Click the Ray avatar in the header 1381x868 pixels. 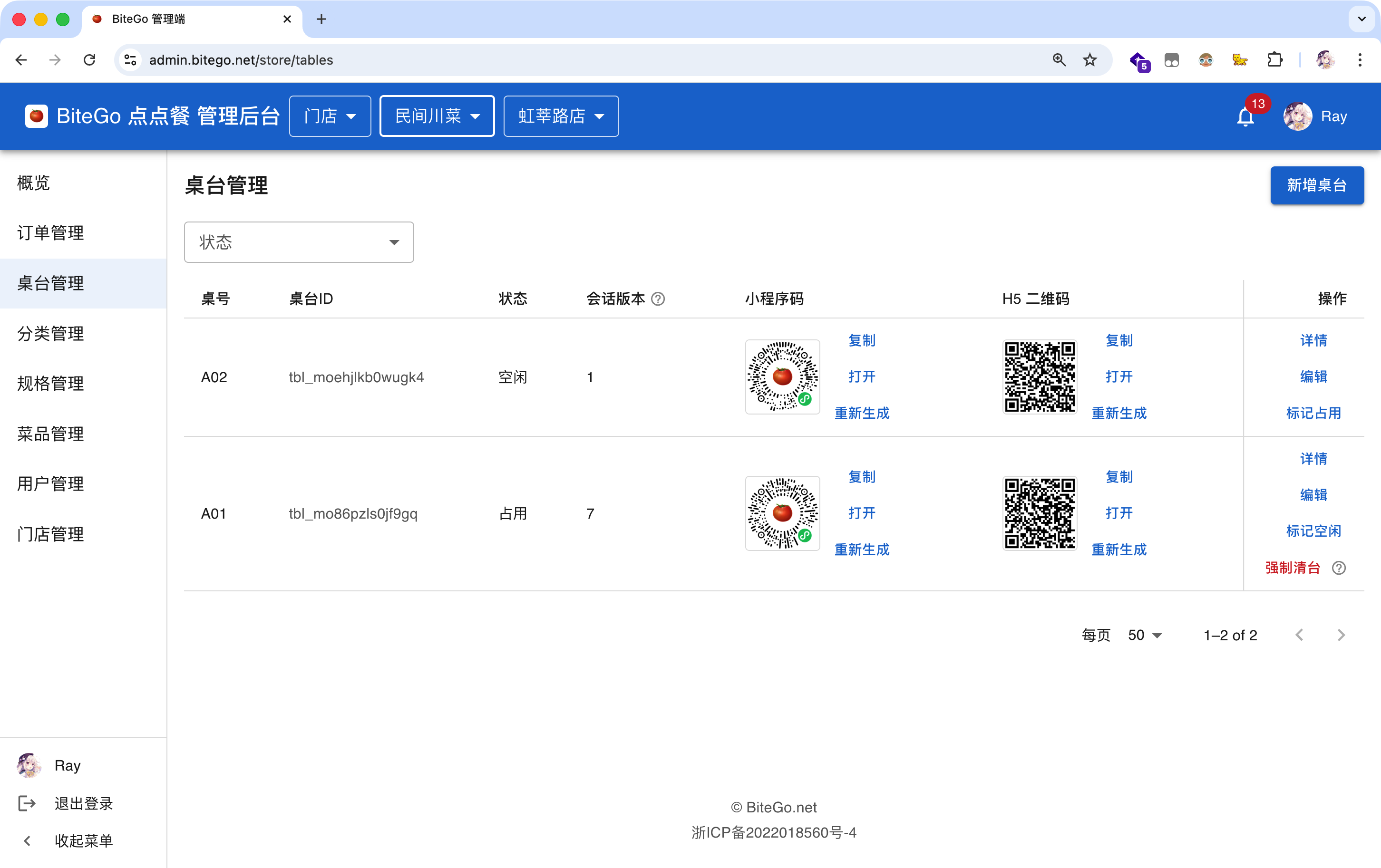pos(1297,116)
